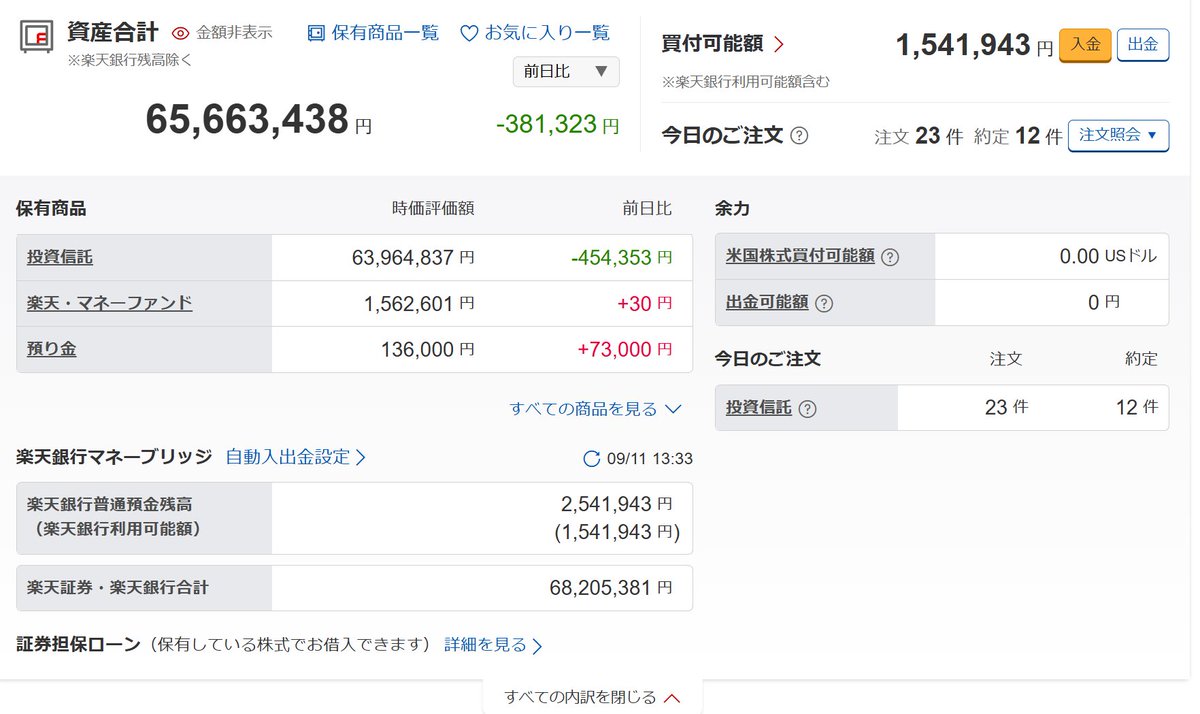The height and width of the screenshot is (714, 1200).
Task: Open 預り金 link
Action: 52,349
